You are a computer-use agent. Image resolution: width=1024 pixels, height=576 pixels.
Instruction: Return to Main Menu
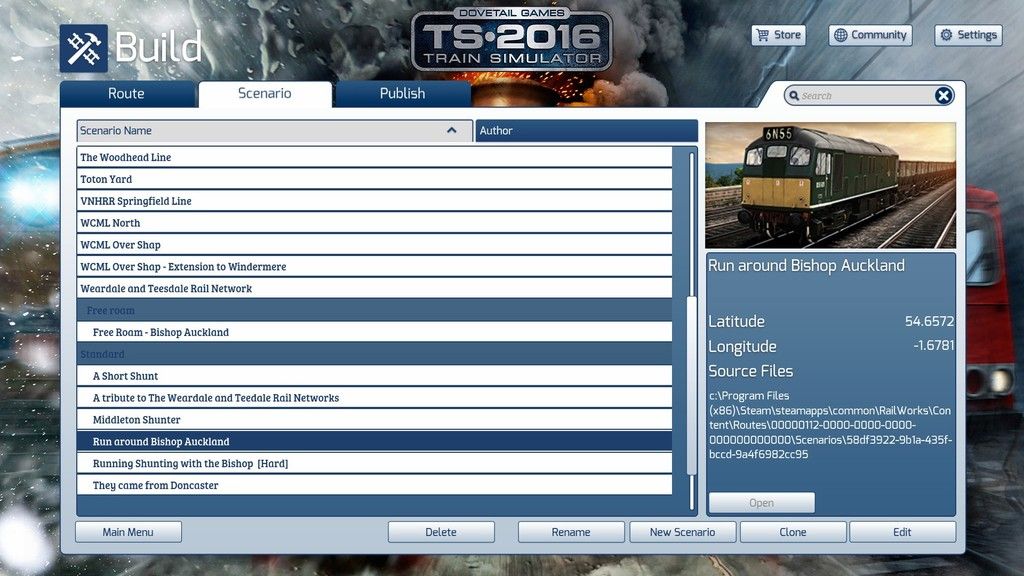(128, 532)
